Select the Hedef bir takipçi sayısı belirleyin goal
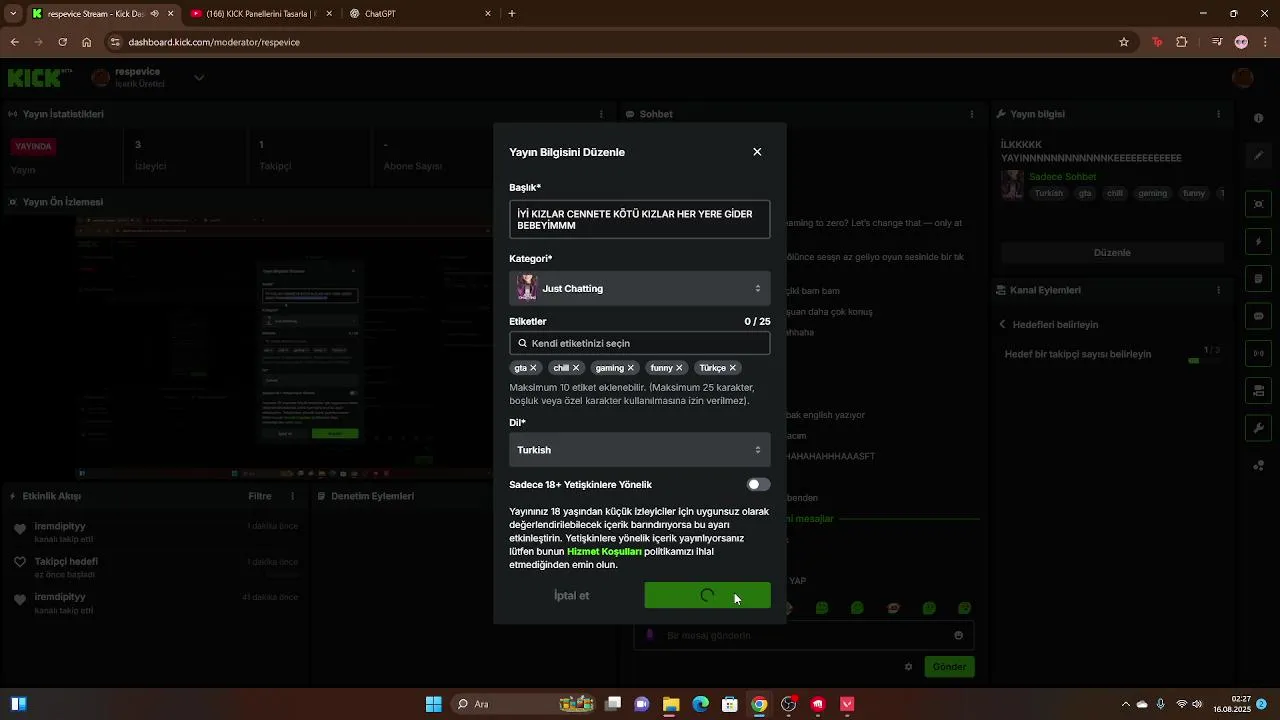This screenshot has height=720, width=1280. pyautogui.click(x=1078, y=354)
